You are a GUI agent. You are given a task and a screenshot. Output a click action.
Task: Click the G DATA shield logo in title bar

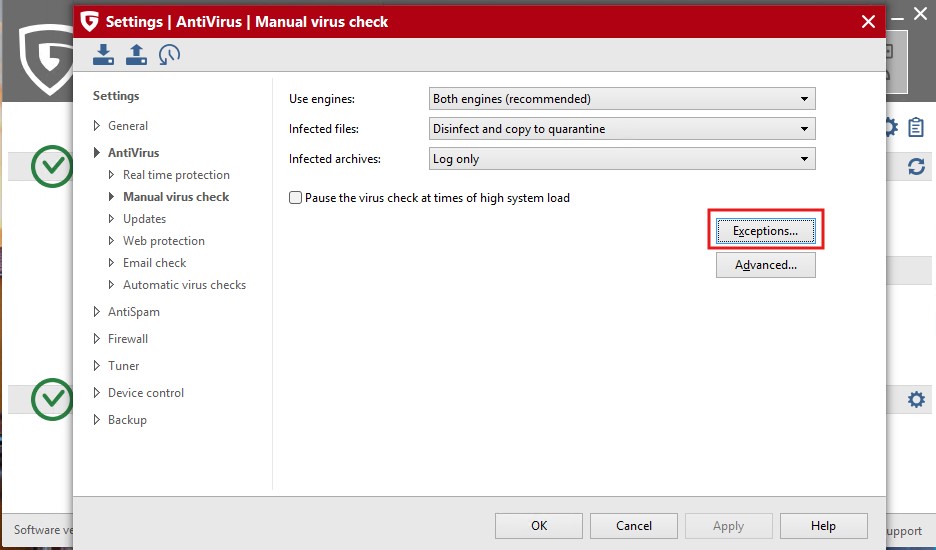click(89, 21)
